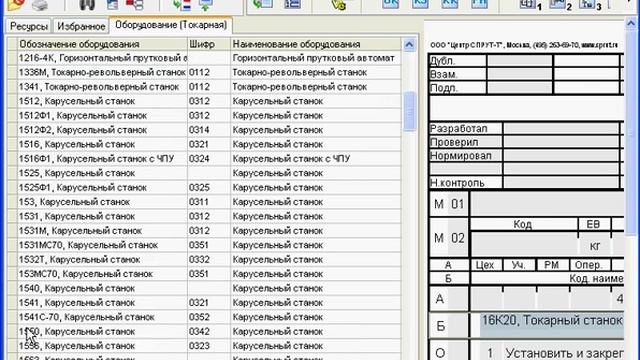Click the Опер. column label
The height and width of the screenshot is (360, 640).
[588, 264]
